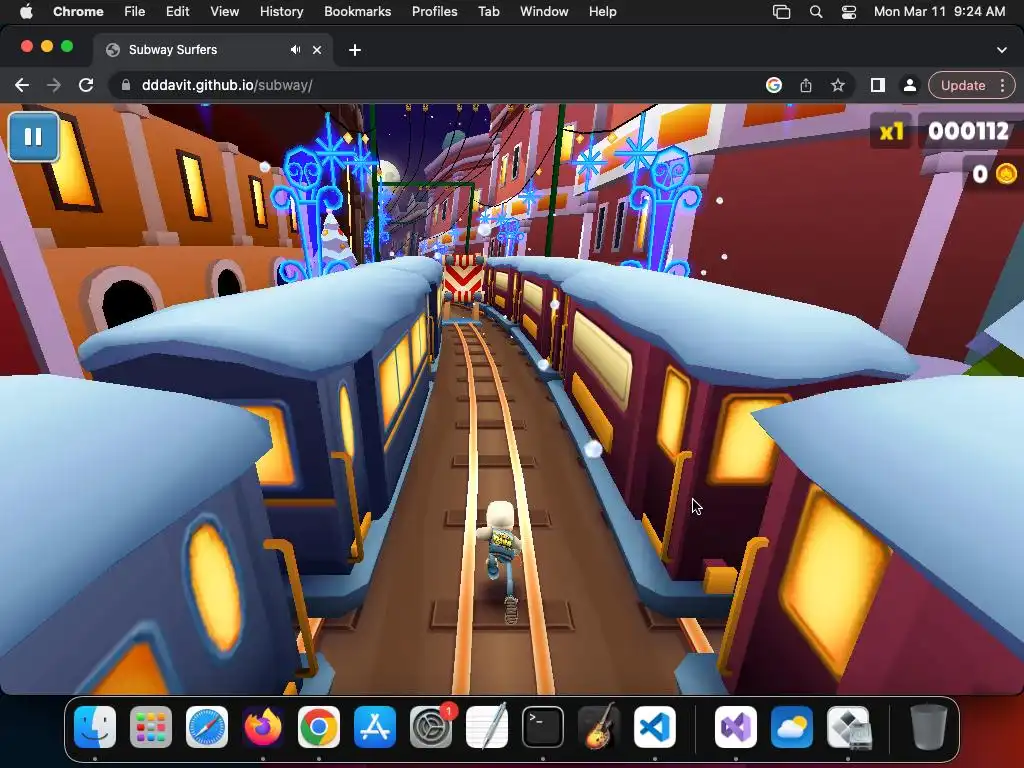Image resolution: width=1024 pixels, height=768 pixels.
Task: Click the forward navigation arrow
Action: pyautogui.click(x=54, y=85)
